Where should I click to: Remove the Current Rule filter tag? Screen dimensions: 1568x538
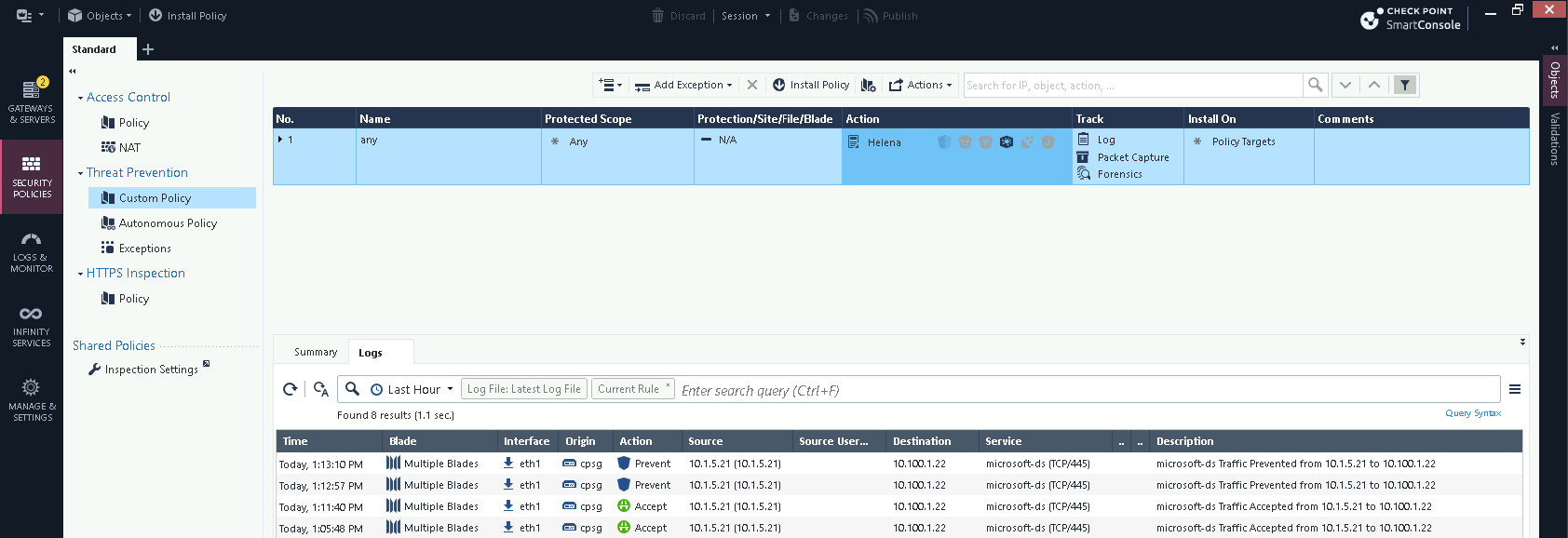tap(668, 385)
